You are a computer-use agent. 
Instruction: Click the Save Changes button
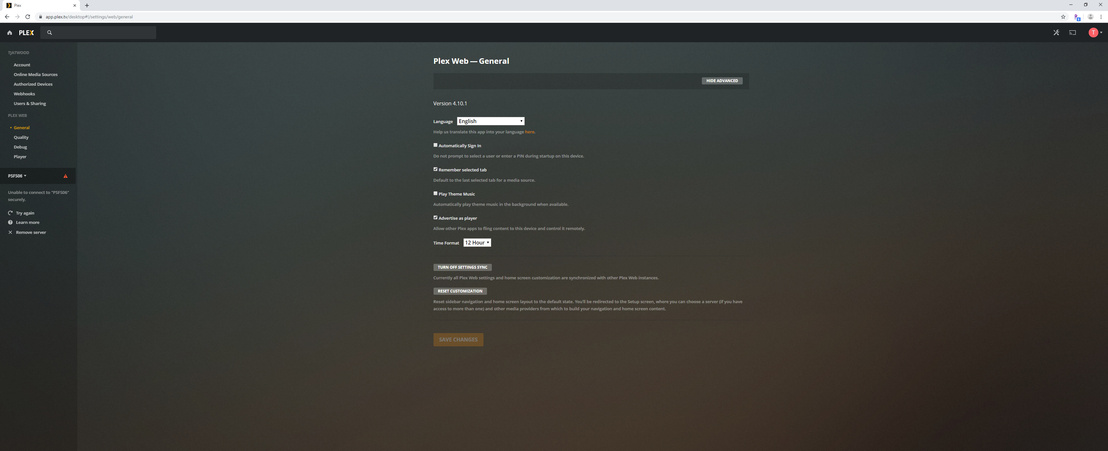point(458,340)
